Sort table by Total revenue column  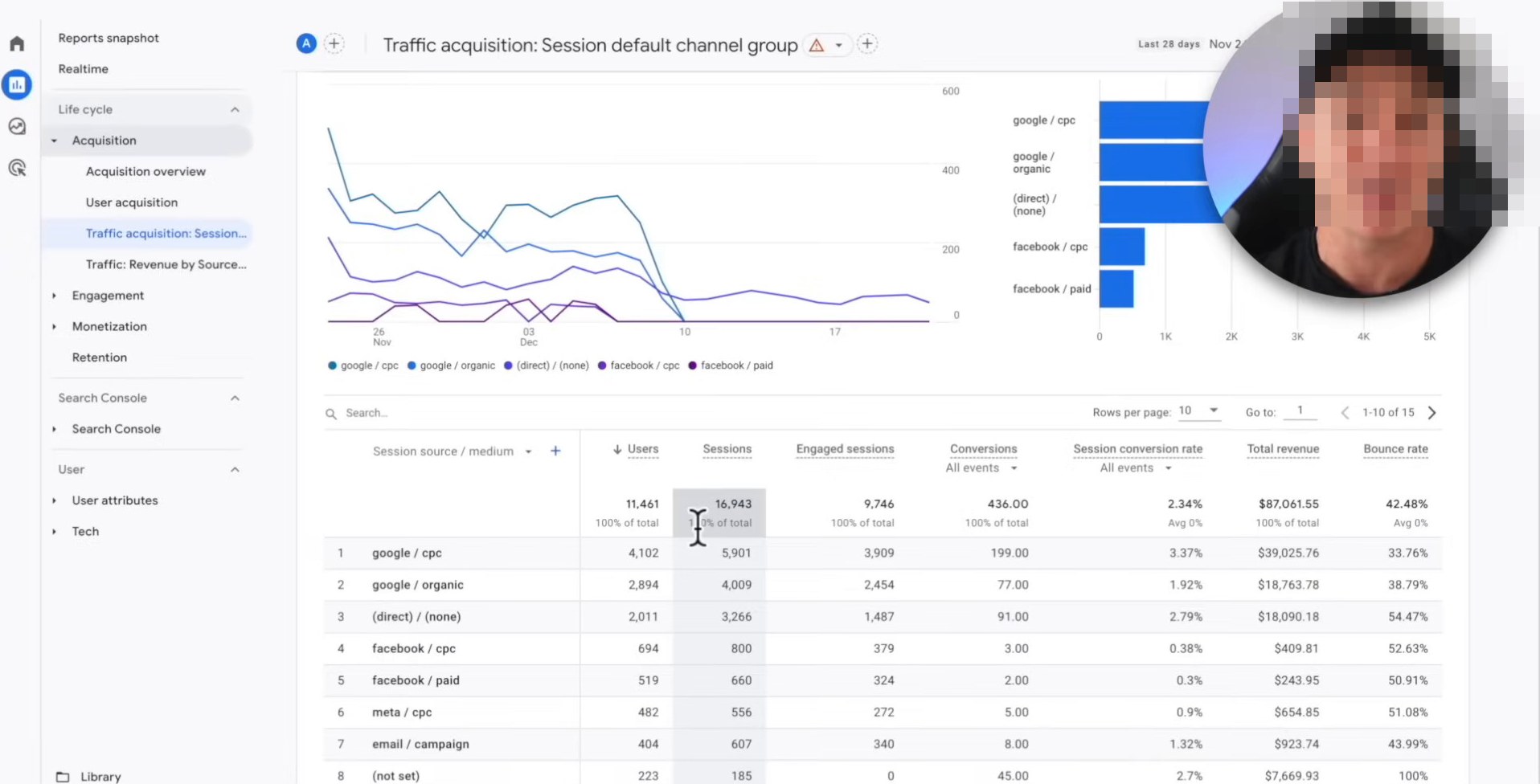[x=1283, y=449]
